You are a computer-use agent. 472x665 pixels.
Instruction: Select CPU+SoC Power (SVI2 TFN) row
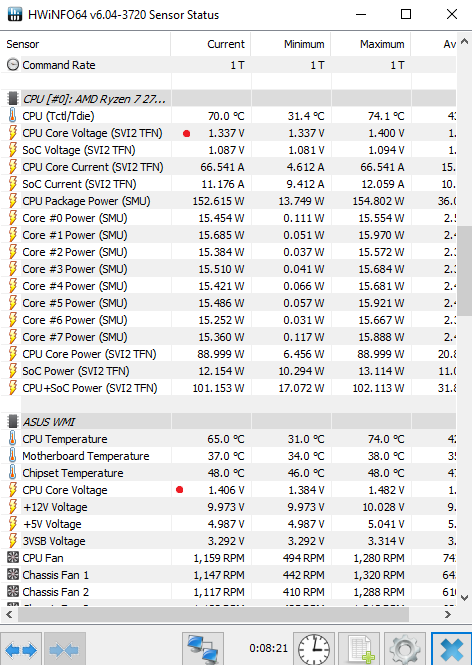click(228, 388)
